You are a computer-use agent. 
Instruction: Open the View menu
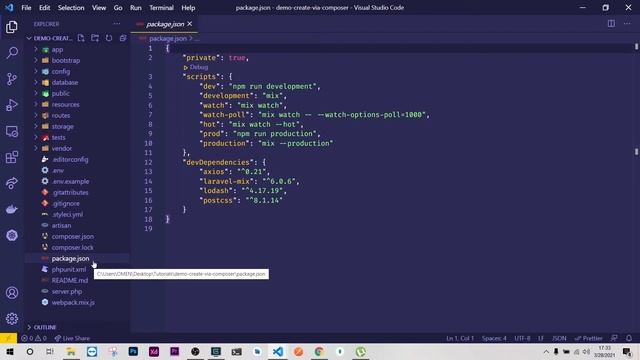(99, 8)
